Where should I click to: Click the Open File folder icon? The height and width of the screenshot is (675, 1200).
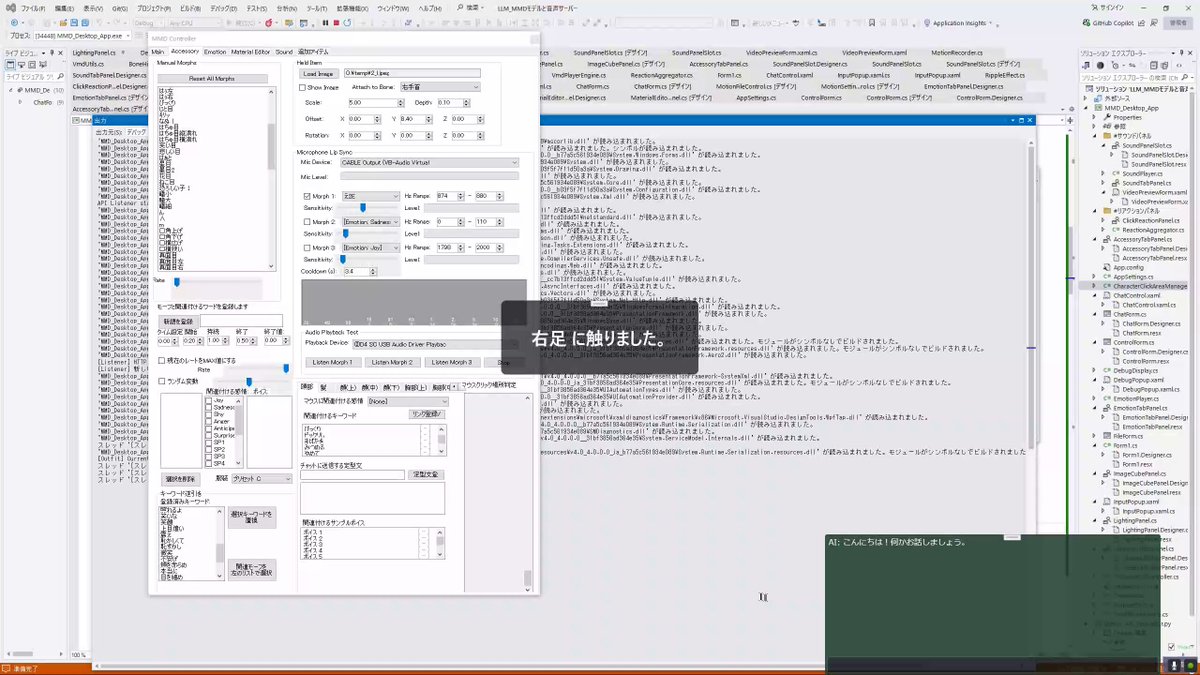click(62, 22)
